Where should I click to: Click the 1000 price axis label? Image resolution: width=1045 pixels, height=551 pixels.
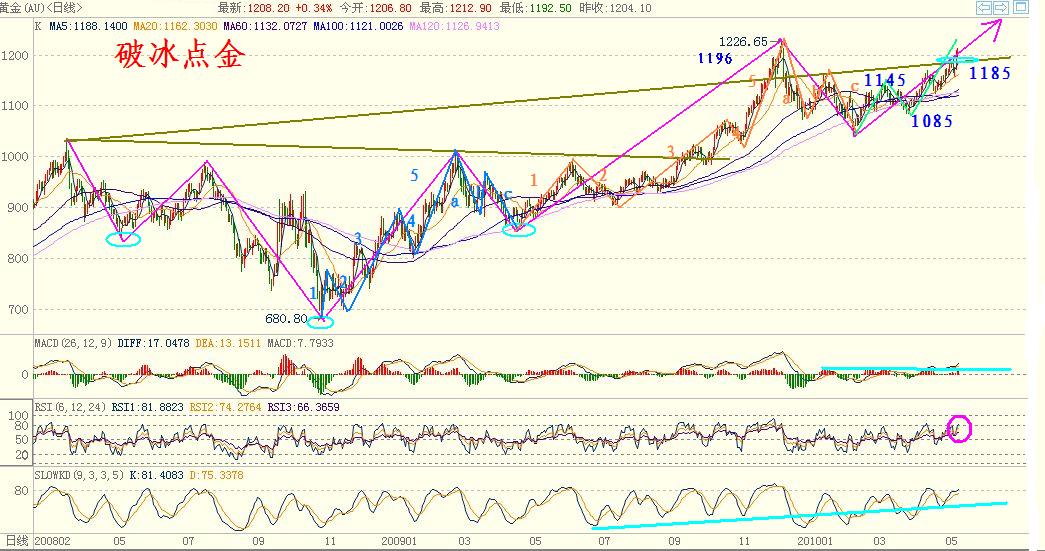[x=15, y=157]
